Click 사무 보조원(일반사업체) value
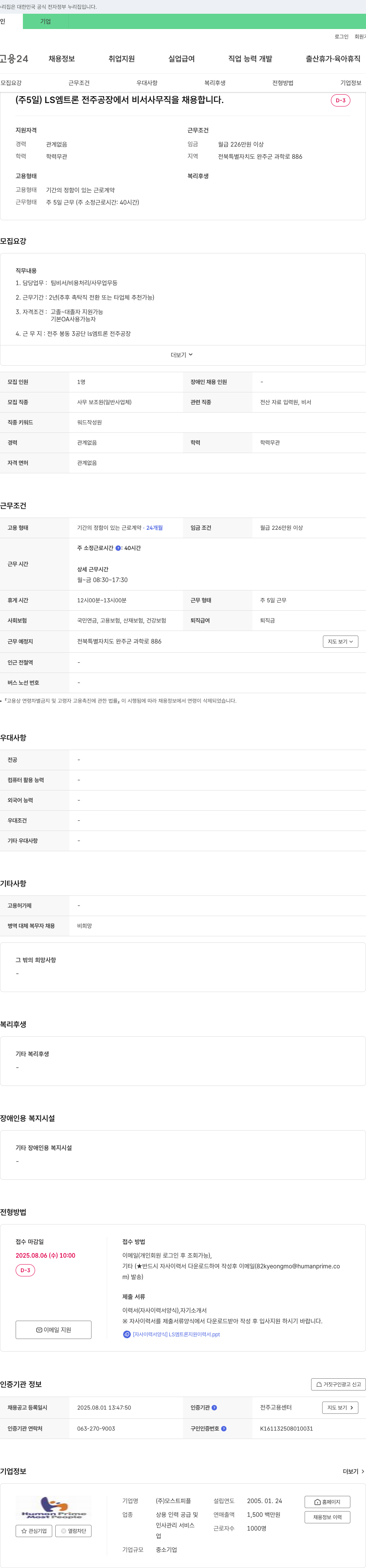366x1568 pixels. (x=104, y=402)
